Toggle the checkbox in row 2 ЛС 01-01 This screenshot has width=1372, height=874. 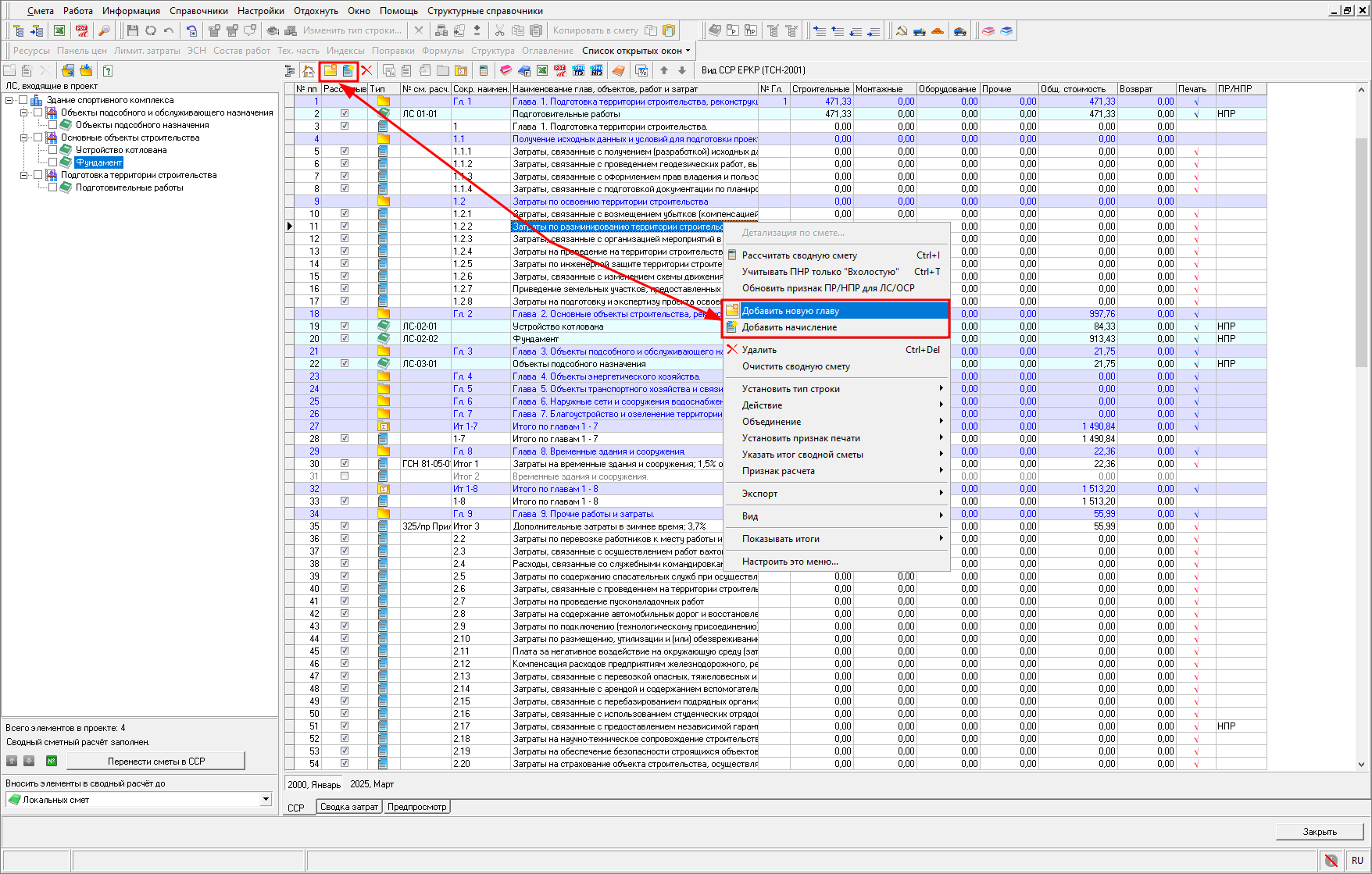coord(345,114)
